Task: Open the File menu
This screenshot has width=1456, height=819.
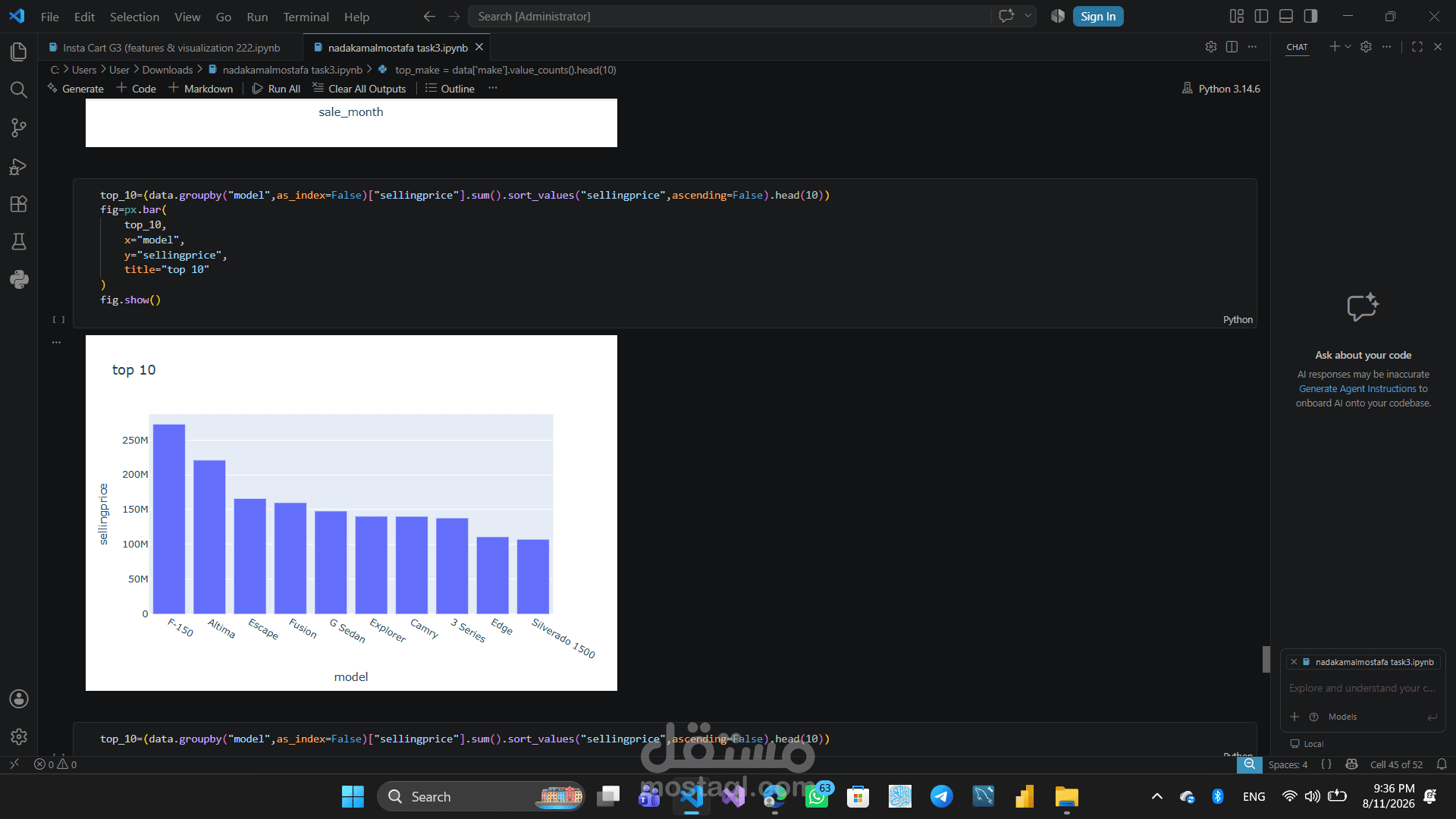Action: [49, 17]
